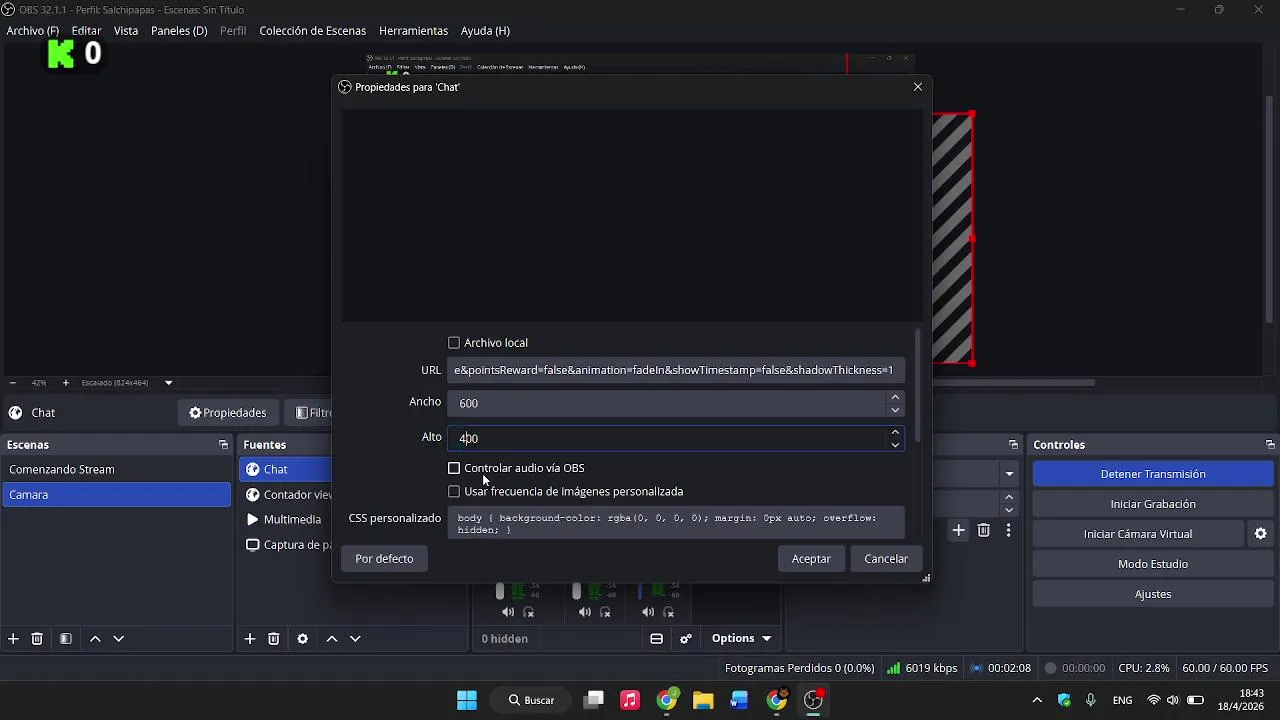Open the Colección de Escenas menu
1280x720 pixels.
tap(313, 31)
